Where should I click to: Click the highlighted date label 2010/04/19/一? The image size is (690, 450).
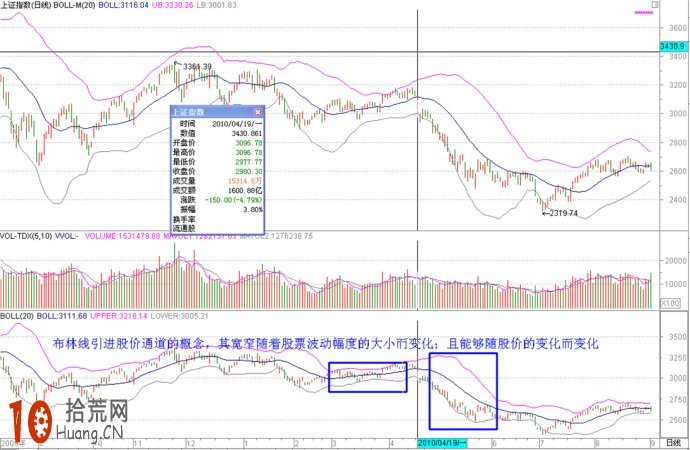click(x=443, y=443)
